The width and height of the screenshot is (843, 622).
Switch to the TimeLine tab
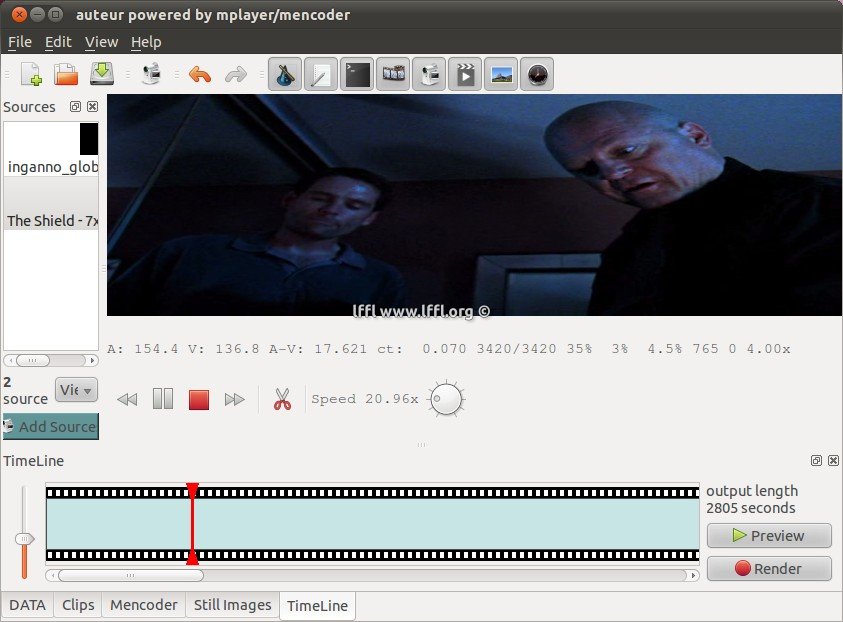click(317, 606)
